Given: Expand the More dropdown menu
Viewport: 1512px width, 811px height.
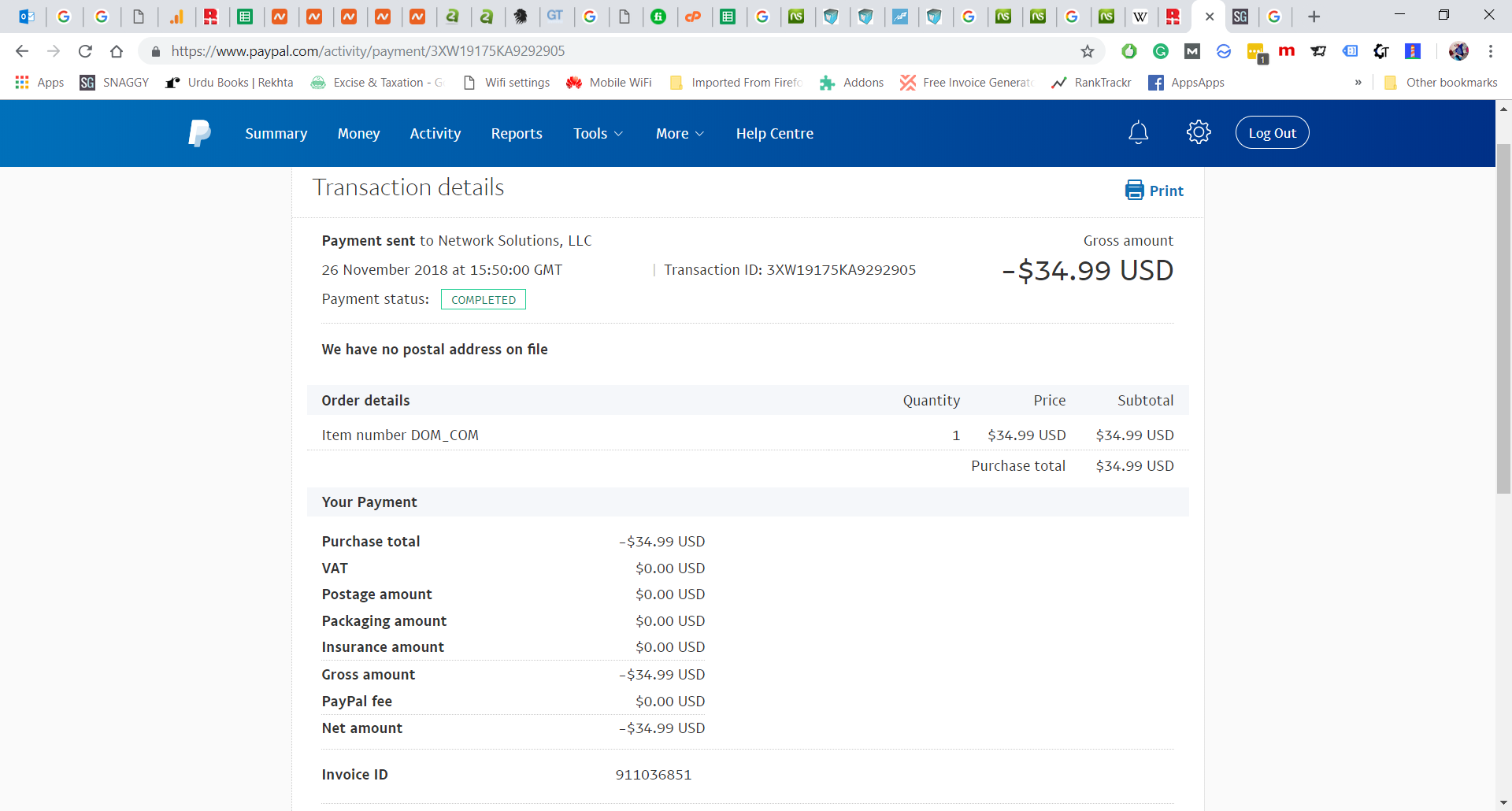Looking at the screenshot, I should 680,133.
